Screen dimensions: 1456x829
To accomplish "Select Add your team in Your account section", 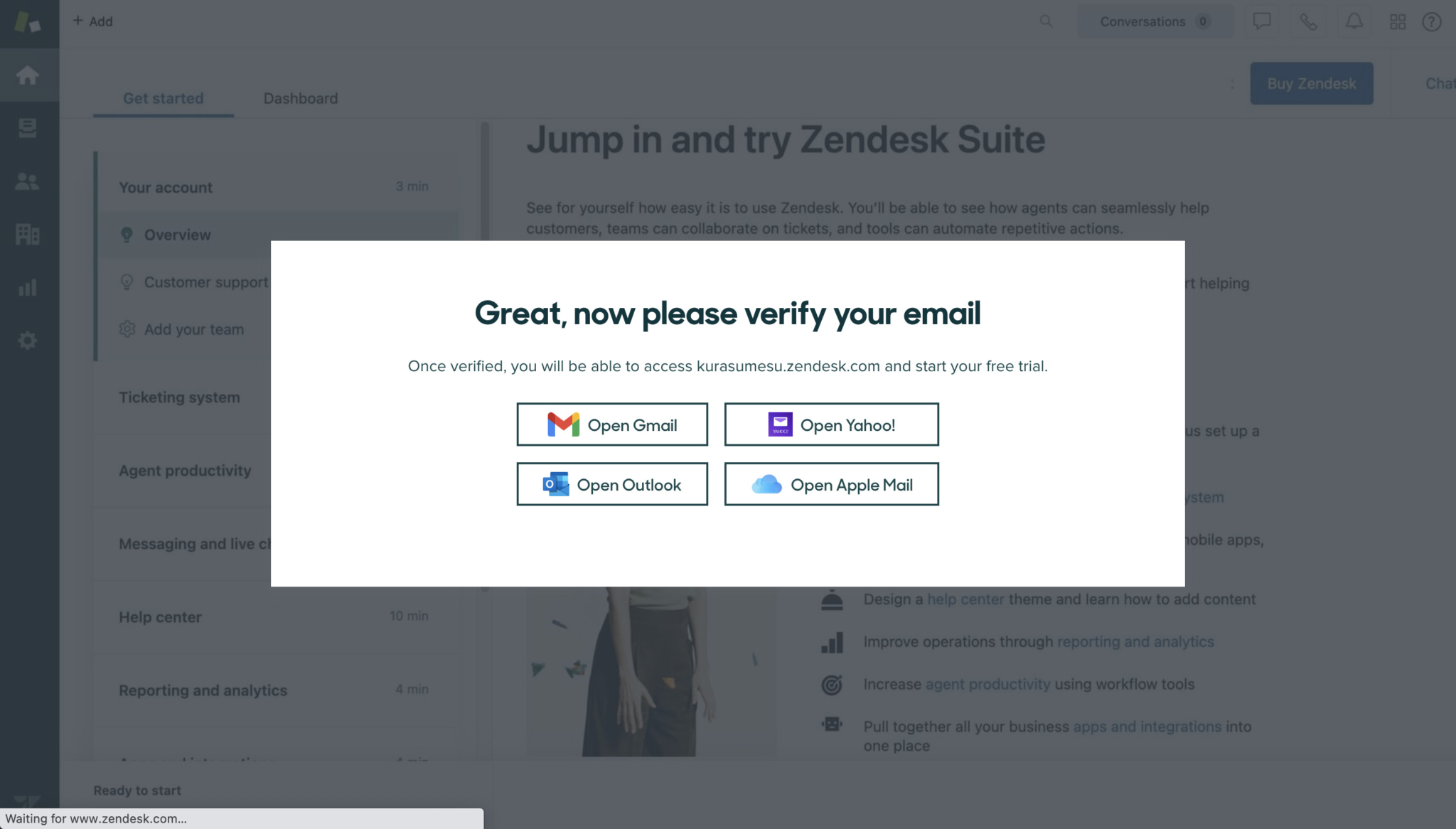I will (193, 329).
